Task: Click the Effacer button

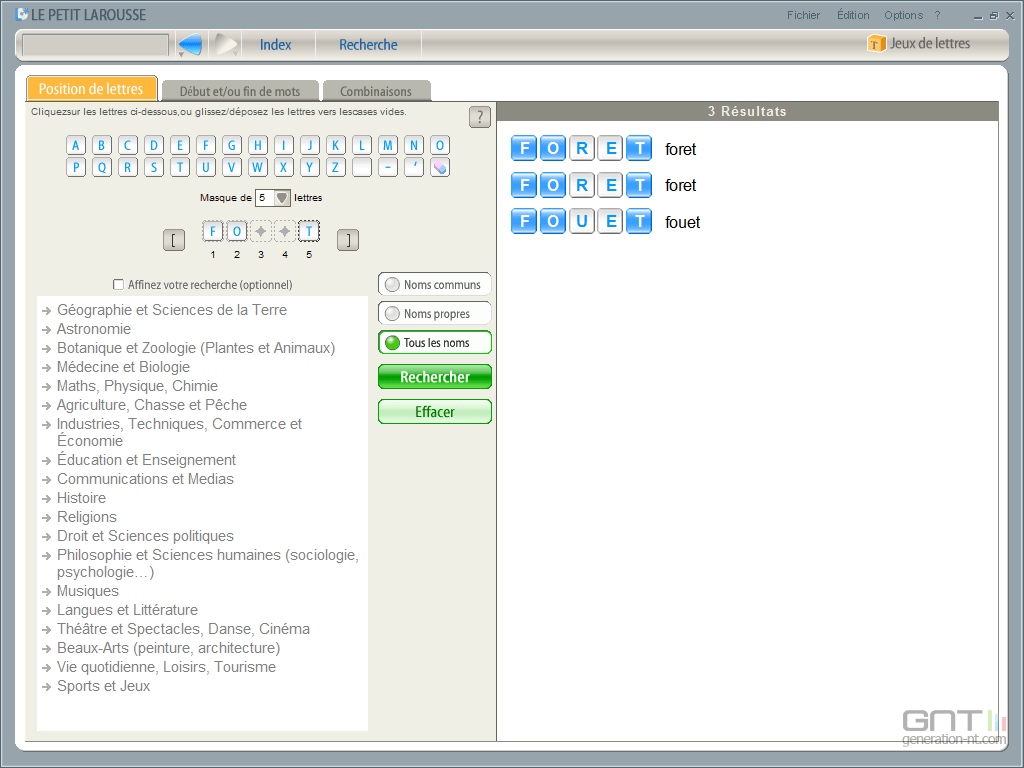Action: click(x=434, y=411)
